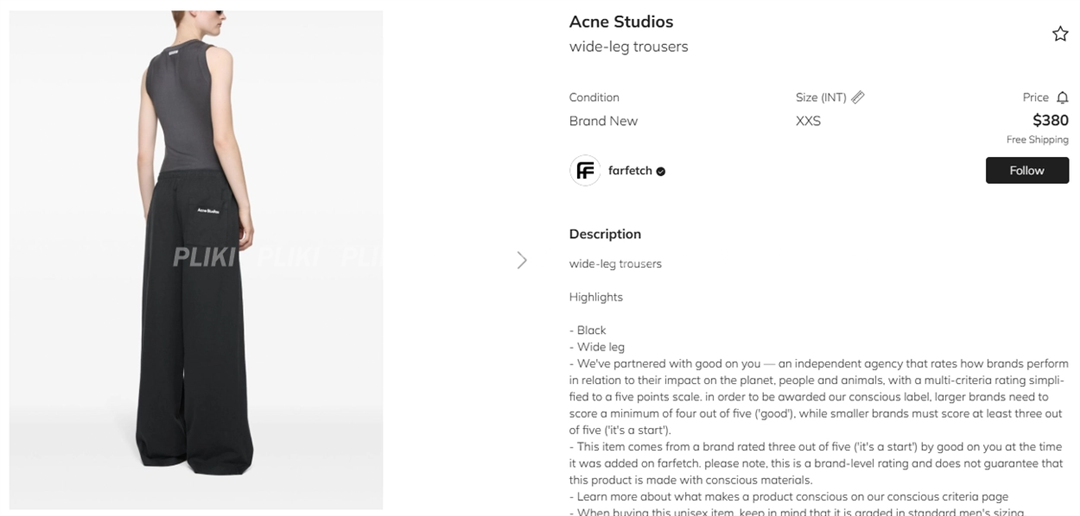The width and height of the screenshot is (1080, 516).
Task: Click the Size (INT) label
Action: 821,97
